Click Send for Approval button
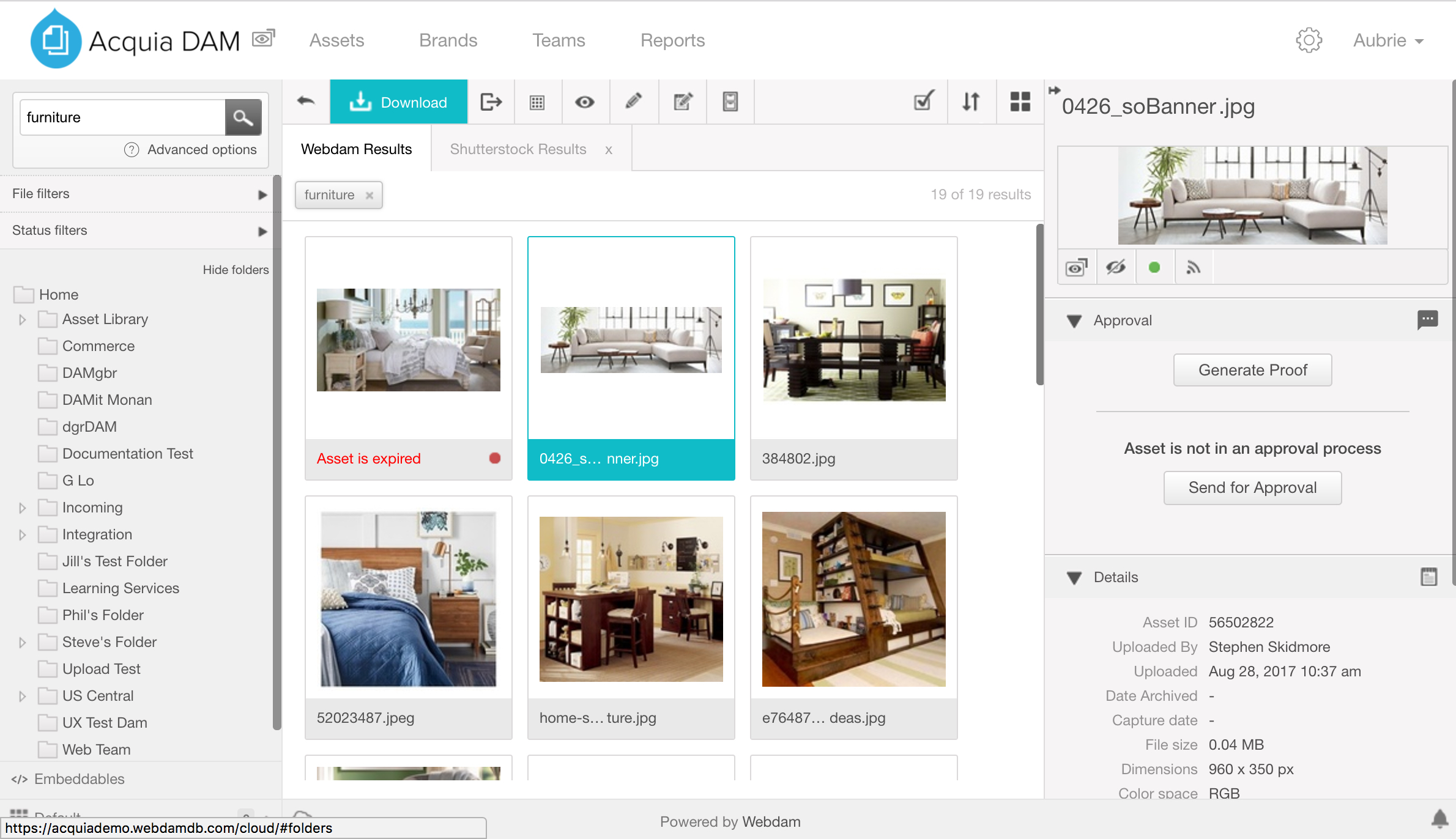The width and height of the screenshot is (1456, 839). tap(1252, 487)
